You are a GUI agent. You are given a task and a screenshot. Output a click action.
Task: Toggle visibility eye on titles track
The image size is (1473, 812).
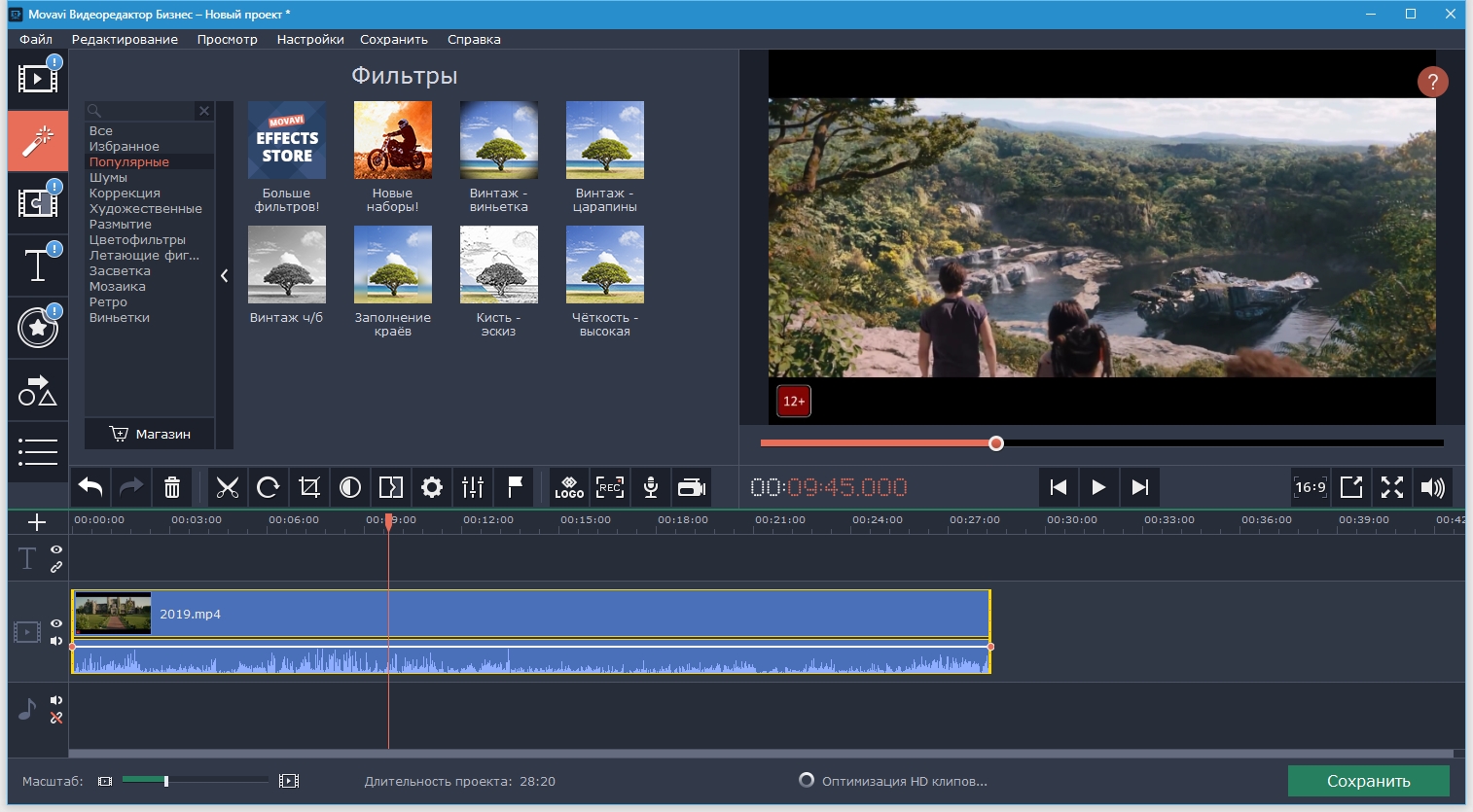point(56,549)
